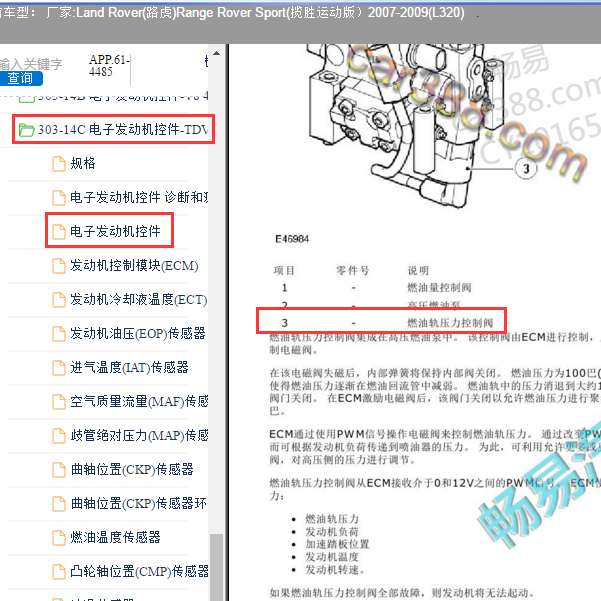Click the page icon beside 发动机控制模块(ECM)

59,266
